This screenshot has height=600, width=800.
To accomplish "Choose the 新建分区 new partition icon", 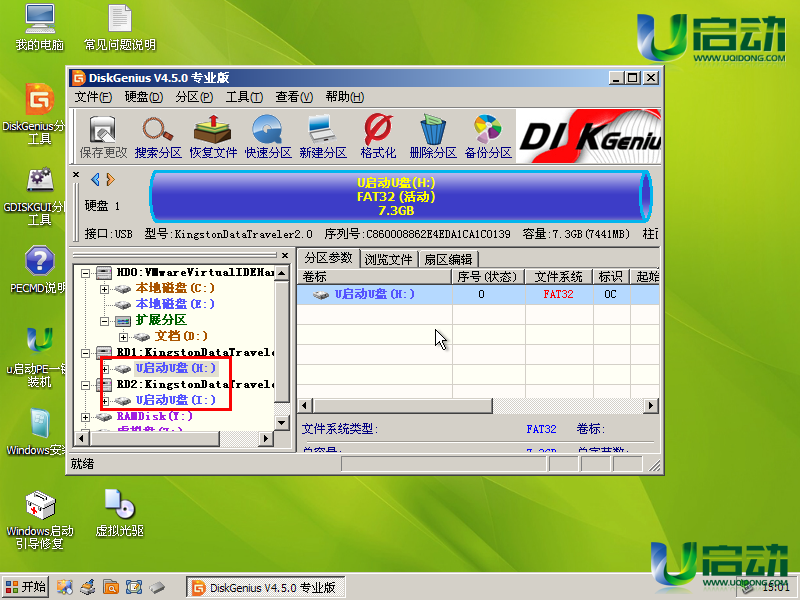I will click(322, 136).
